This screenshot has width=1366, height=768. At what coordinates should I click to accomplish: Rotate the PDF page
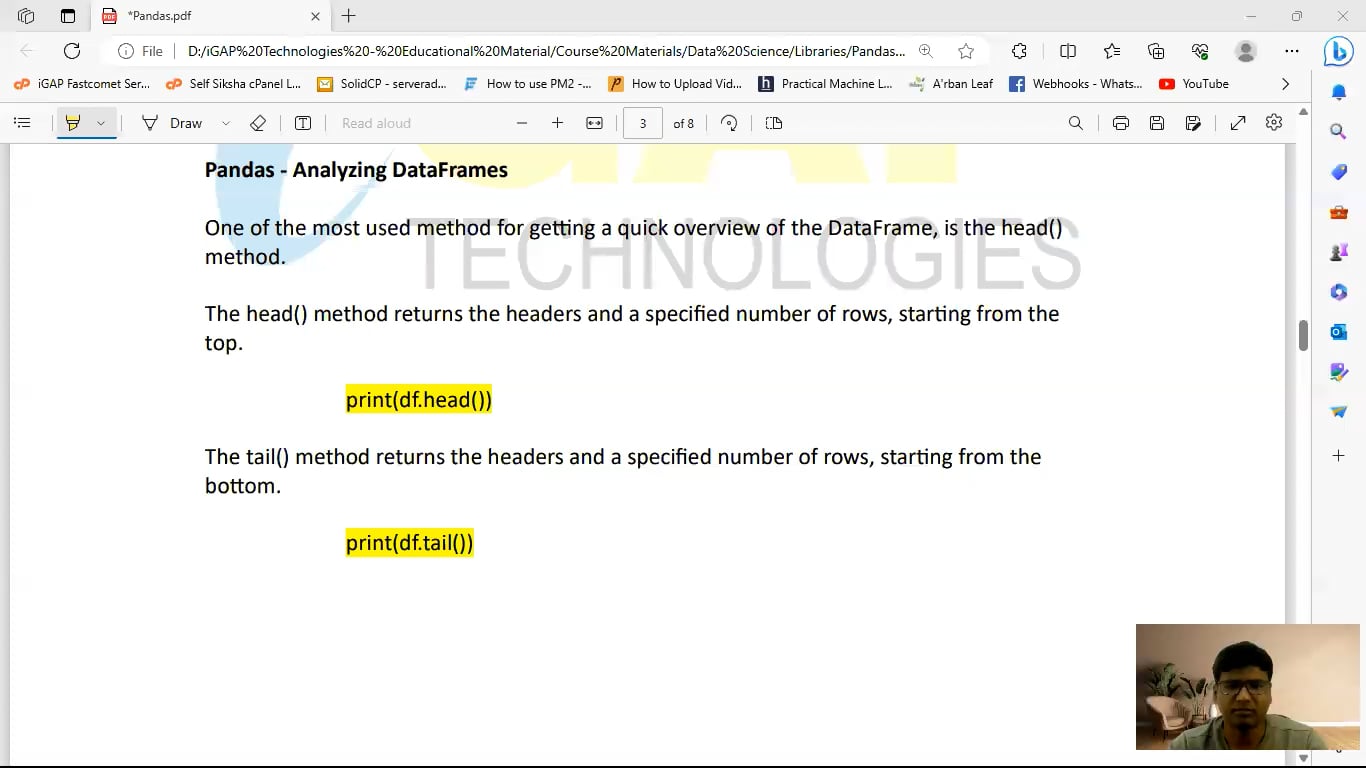(x=729, y=123)
